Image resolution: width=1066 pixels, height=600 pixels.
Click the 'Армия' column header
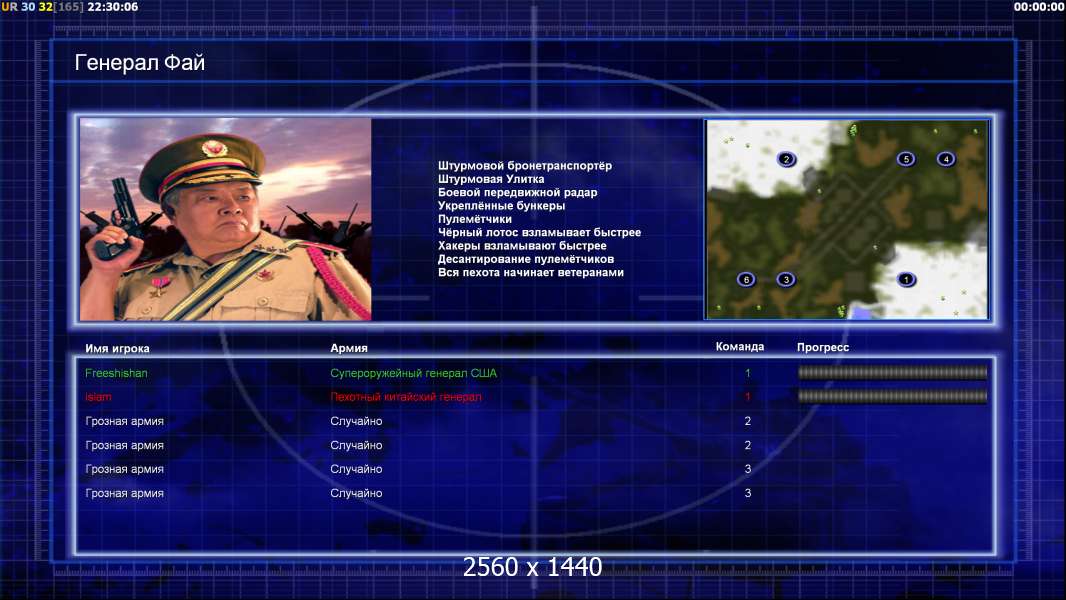(x=349, y=348)
